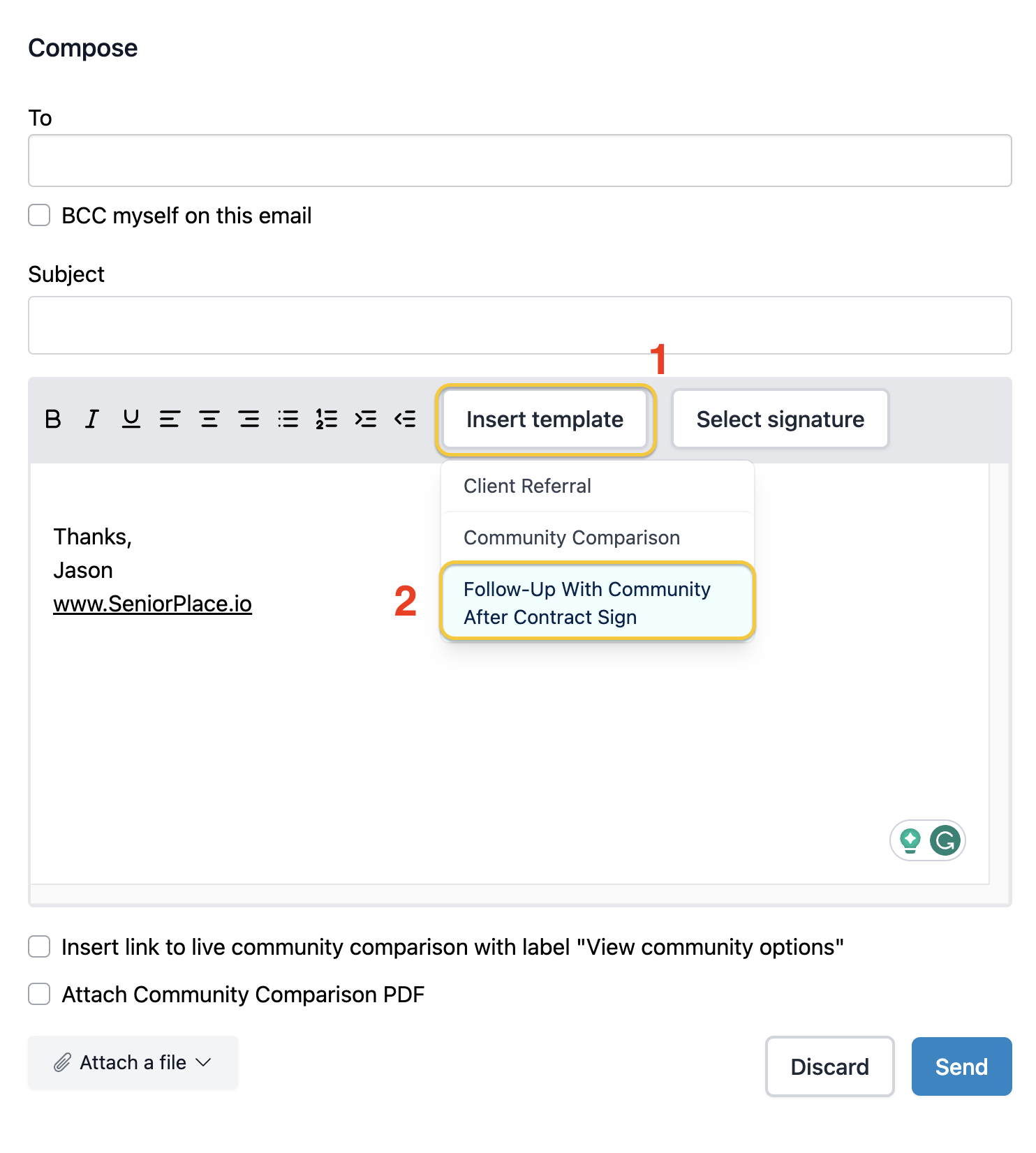1036x1153 pixels.
Task: Click inside the Subject field
Action: pyautogui.click(x=519, y=325)
